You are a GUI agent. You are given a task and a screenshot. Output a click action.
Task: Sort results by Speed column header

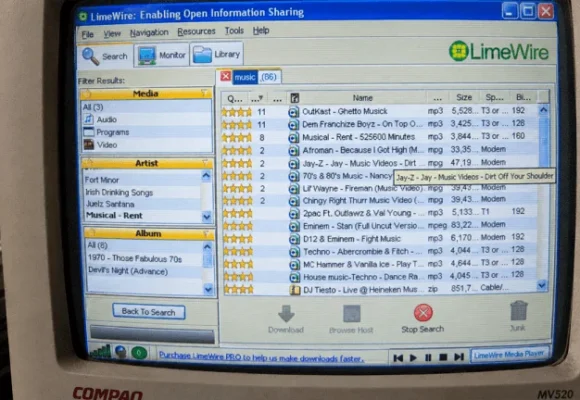click(x=494, y=97)
